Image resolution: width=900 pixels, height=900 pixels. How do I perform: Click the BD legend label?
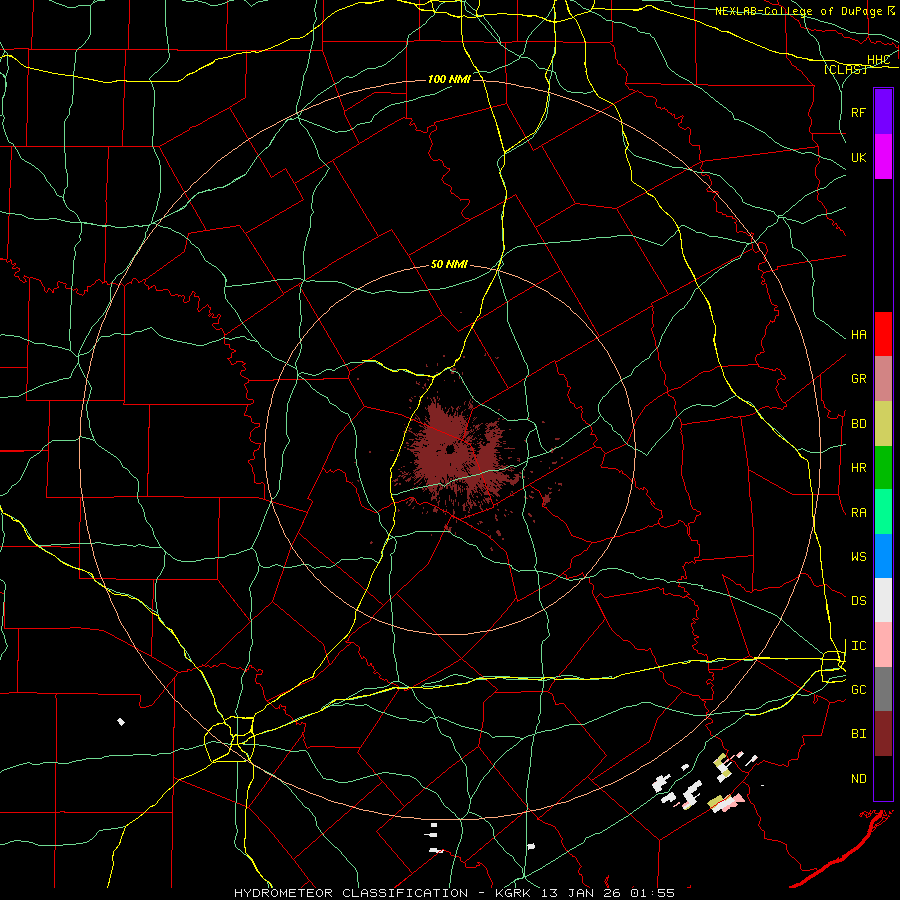[858, 424]
